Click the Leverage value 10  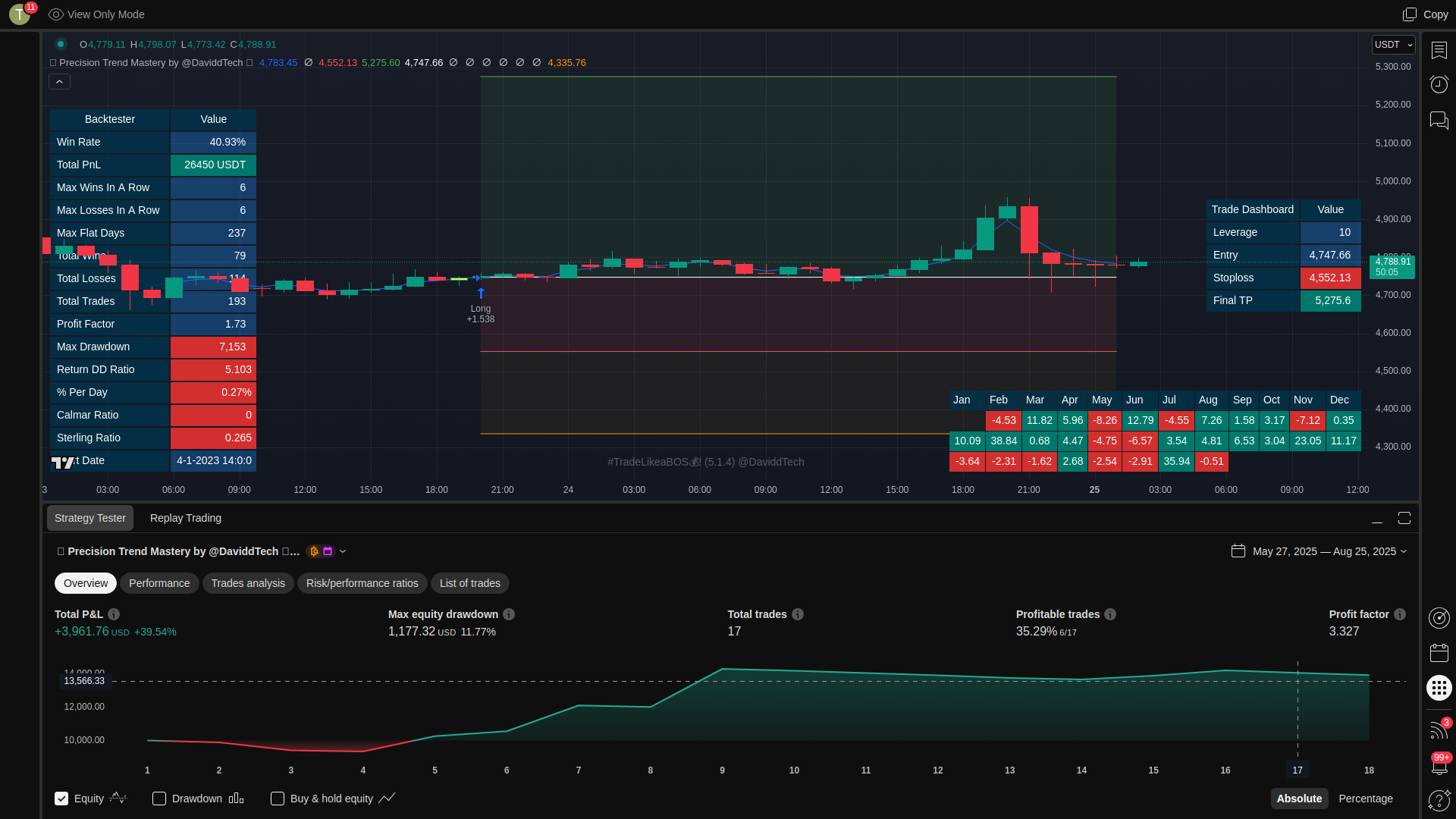click(x=1331, y=232)
